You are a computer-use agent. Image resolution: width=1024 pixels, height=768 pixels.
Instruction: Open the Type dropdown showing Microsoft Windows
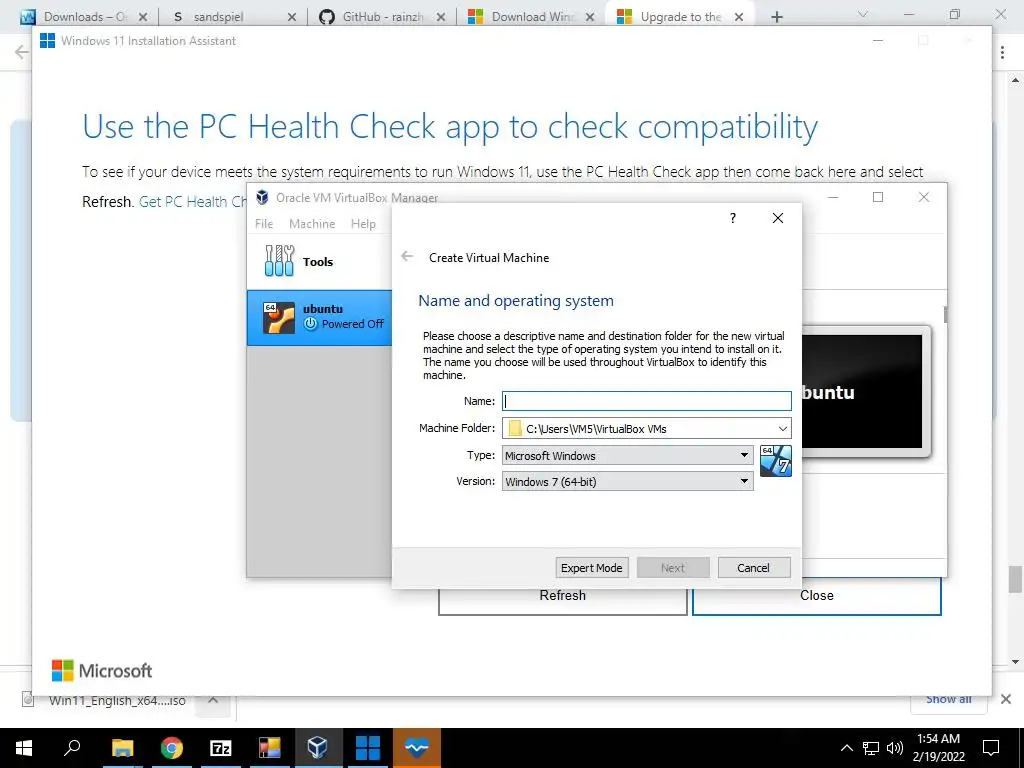628,455
